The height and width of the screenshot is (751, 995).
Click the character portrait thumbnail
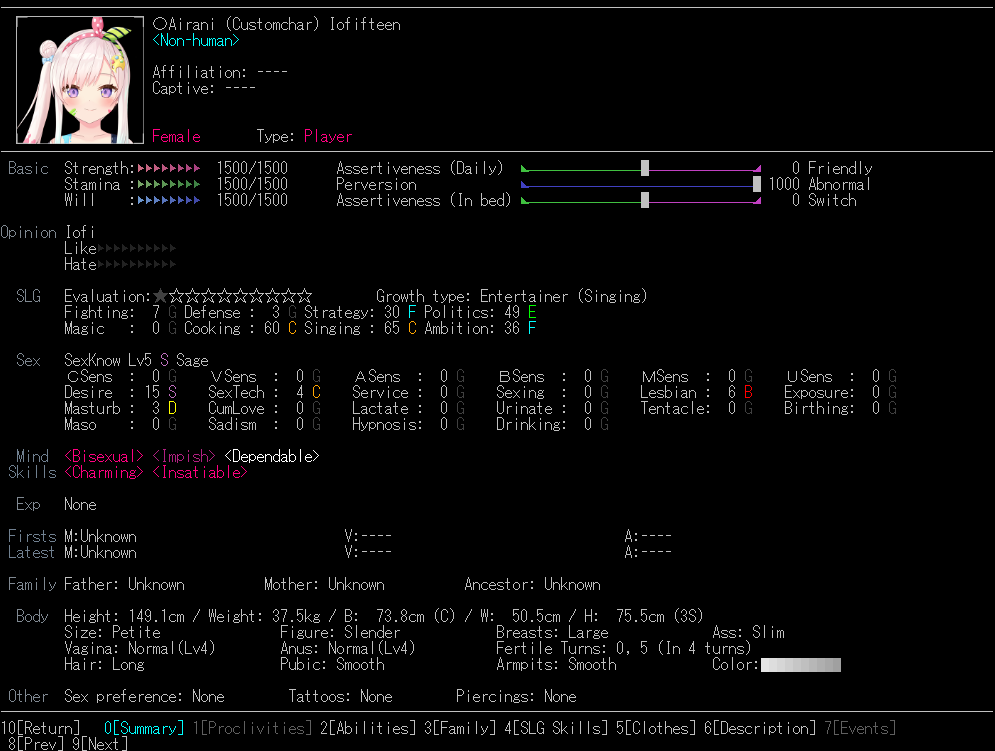point(80,80)
